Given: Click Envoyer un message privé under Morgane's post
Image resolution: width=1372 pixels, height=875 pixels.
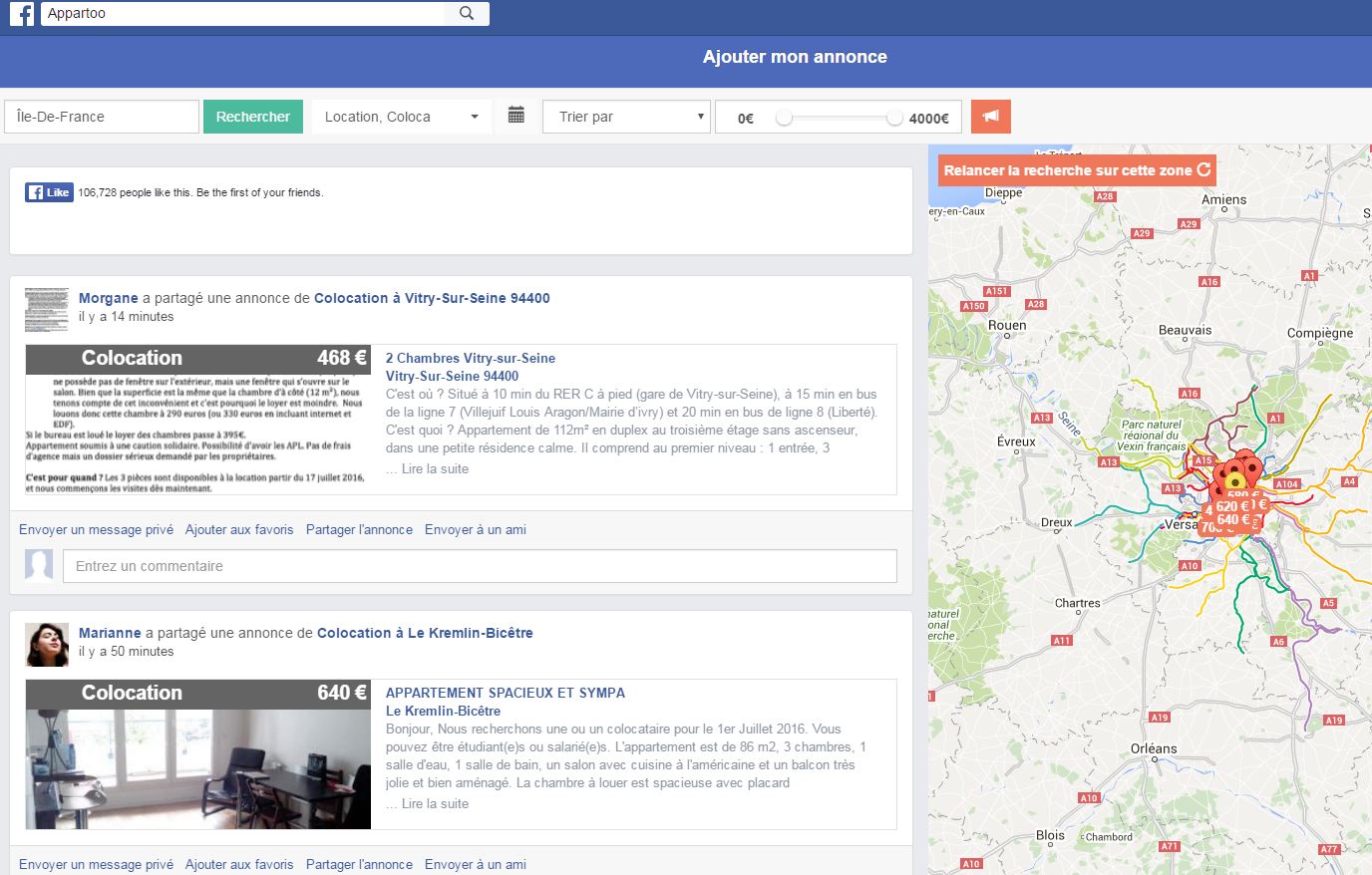Looking at the screenshot, I should 96,529.
